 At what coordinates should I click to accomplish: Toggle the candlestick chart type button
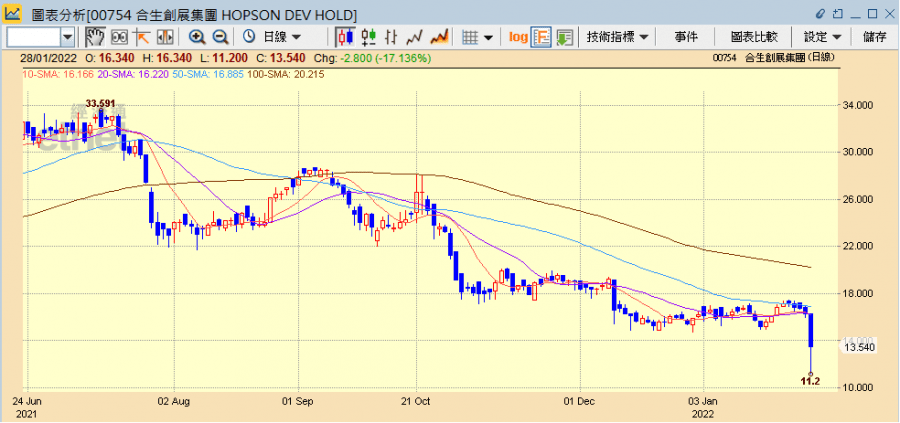pos(345,37)
